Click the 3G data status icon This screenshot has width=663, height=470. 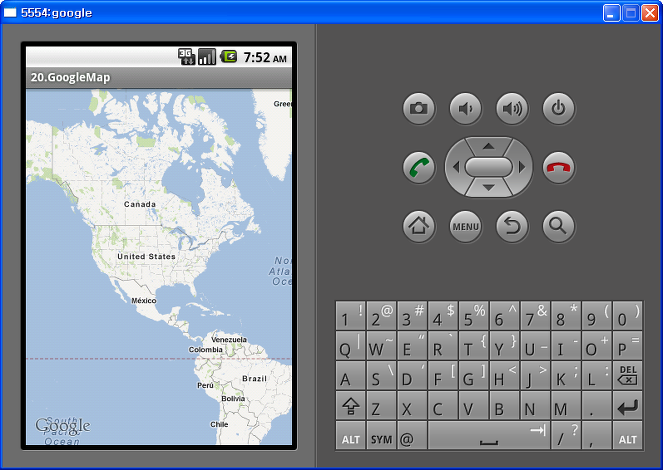point(186,57)
